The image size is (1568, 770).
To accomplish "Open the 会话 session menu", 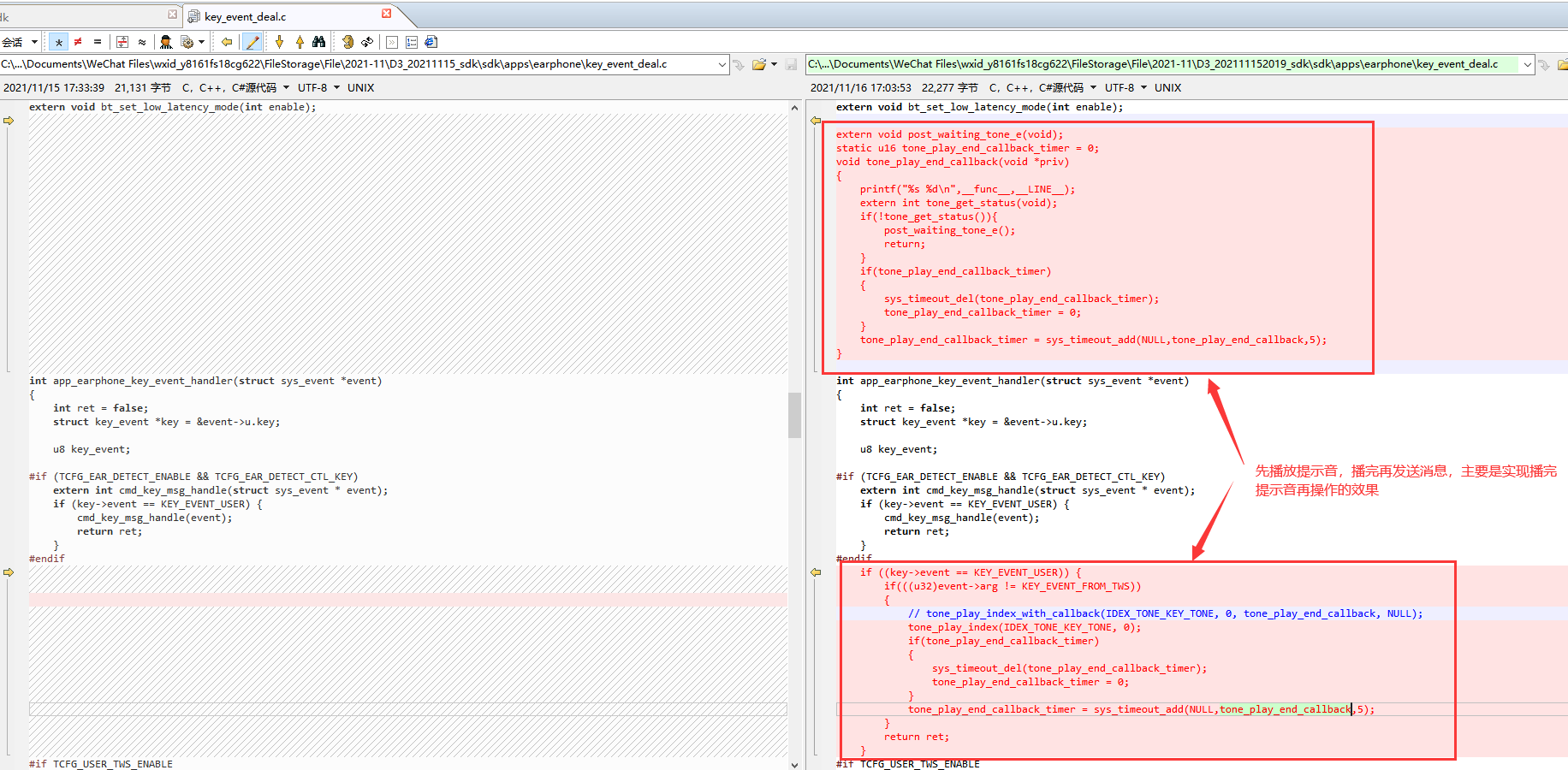I will pos(20,42).
